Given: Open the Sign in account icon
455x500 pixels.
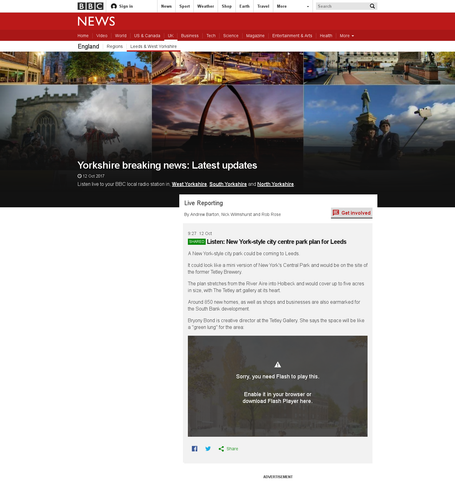Looking at the screenshot, I should (114, 6).
